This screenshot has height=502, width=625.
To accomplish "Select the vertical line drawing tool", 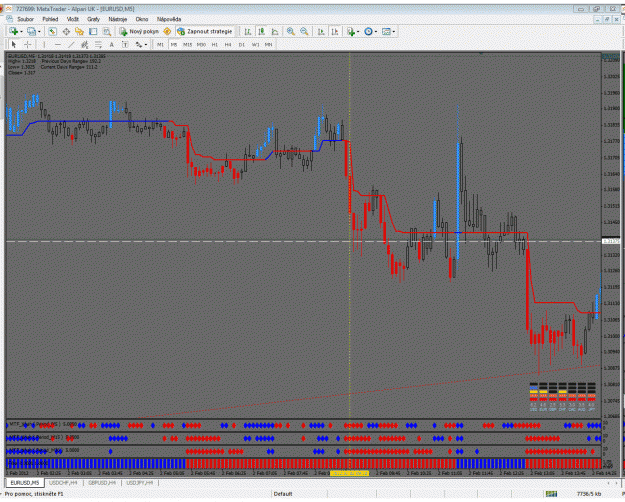I will click(44, 45).
